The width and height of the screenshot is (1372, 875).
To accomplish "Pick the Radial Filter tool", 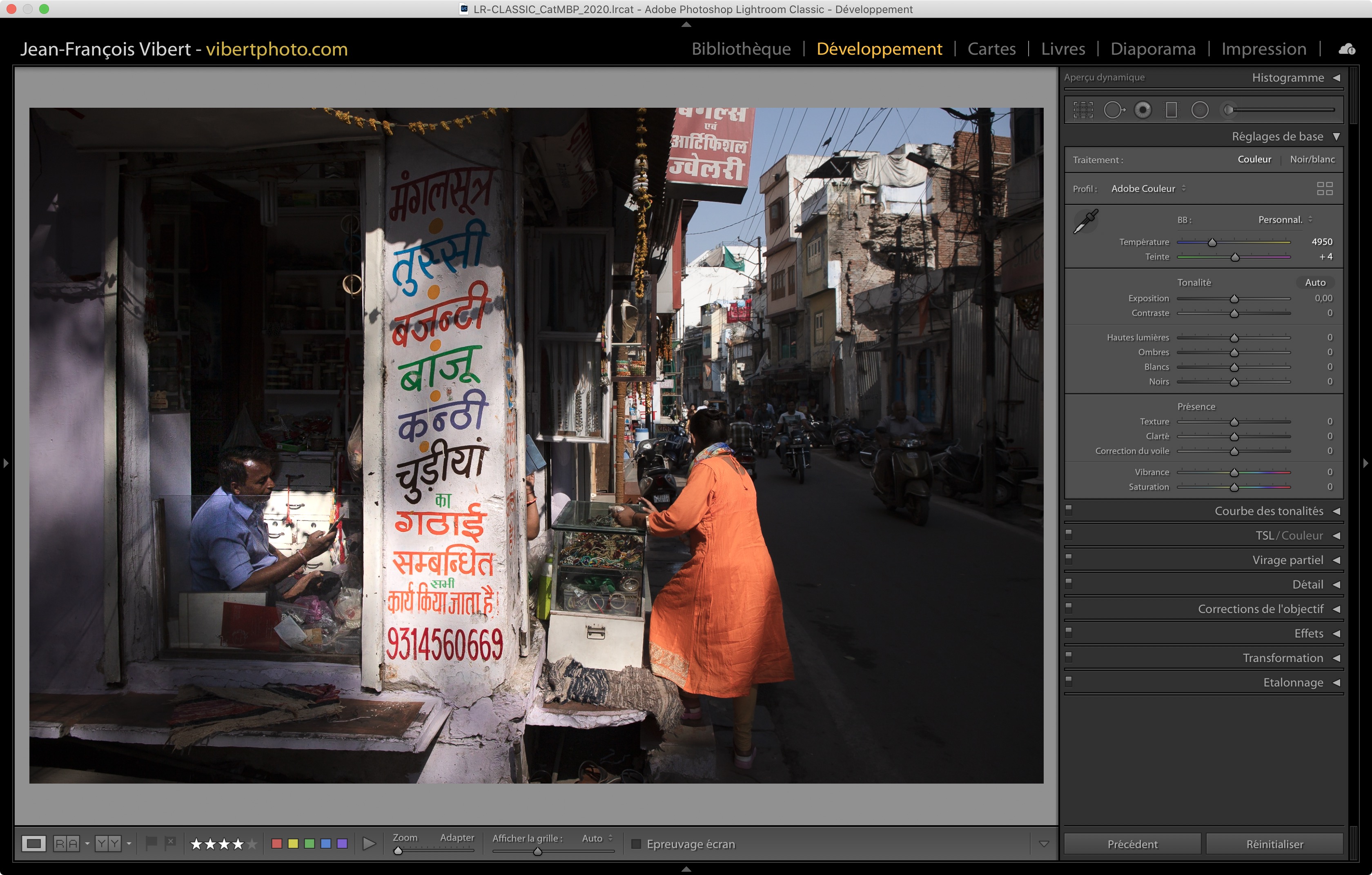I will click(x=1199, y=110).
